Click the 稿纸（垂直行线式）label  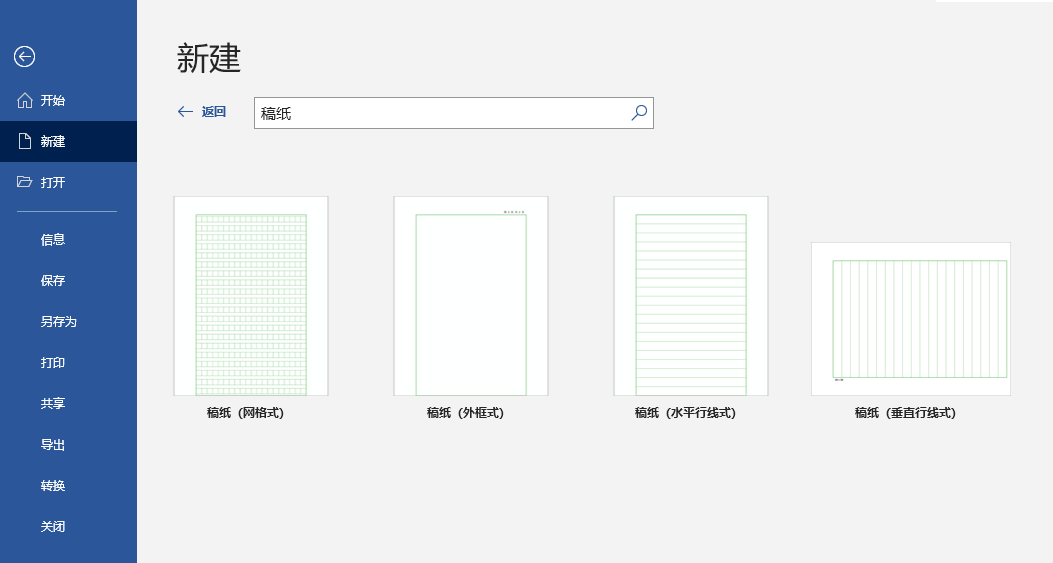coord(905,413)
